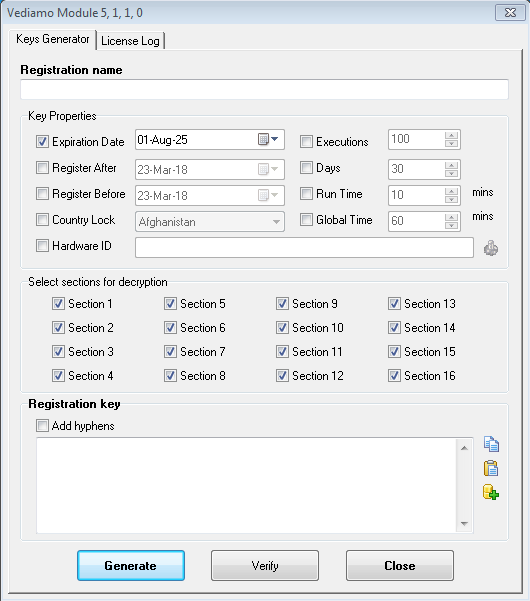Screen dimensions: 530x601
Task: Click the Generate button
Action: [x=131, y=566]
